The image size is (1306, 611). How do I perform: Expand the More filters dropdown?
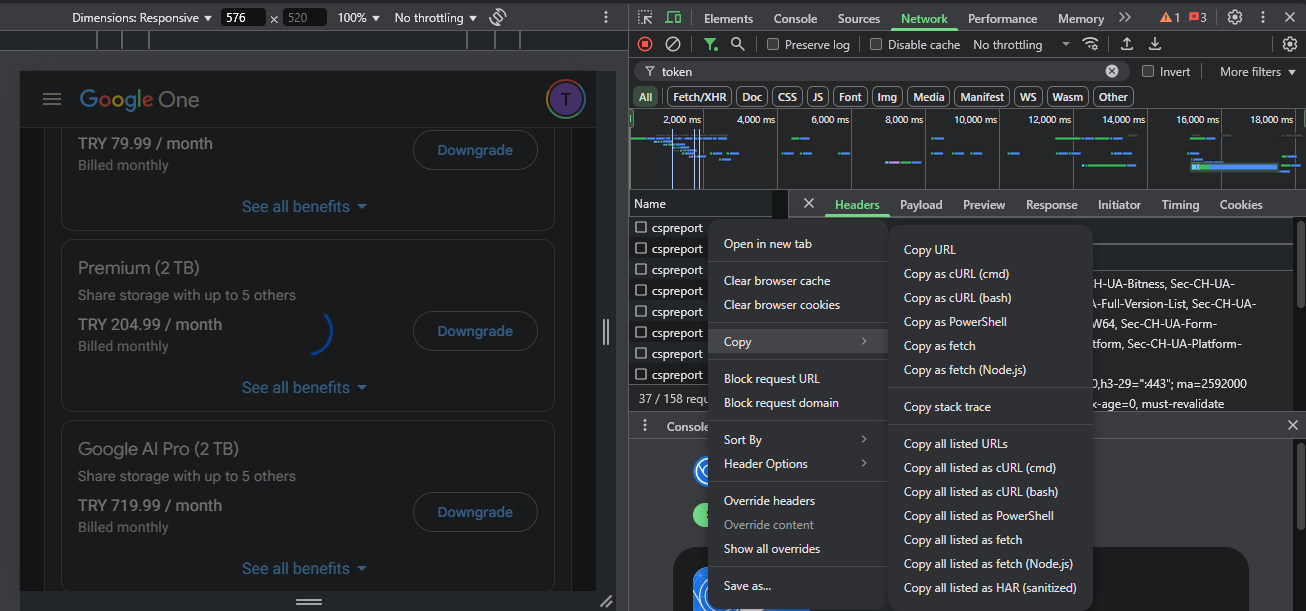(1256, 71)
